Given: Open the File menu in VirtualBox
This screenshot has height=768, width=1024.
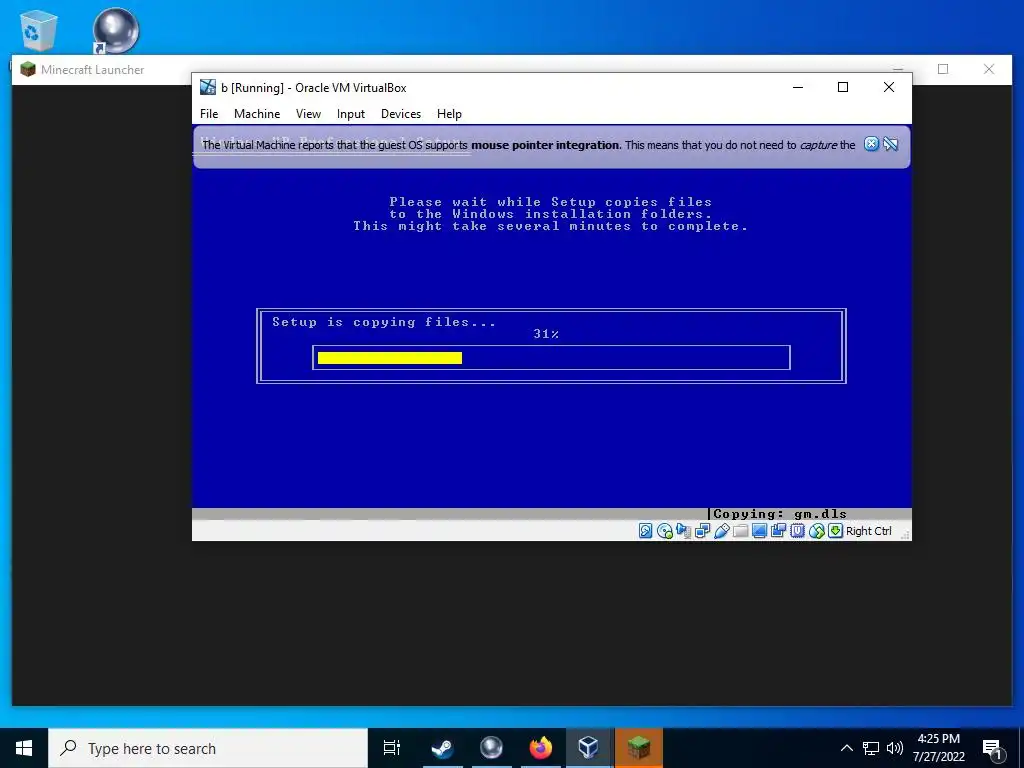Looking at the screenshot, I should [209, 114].
